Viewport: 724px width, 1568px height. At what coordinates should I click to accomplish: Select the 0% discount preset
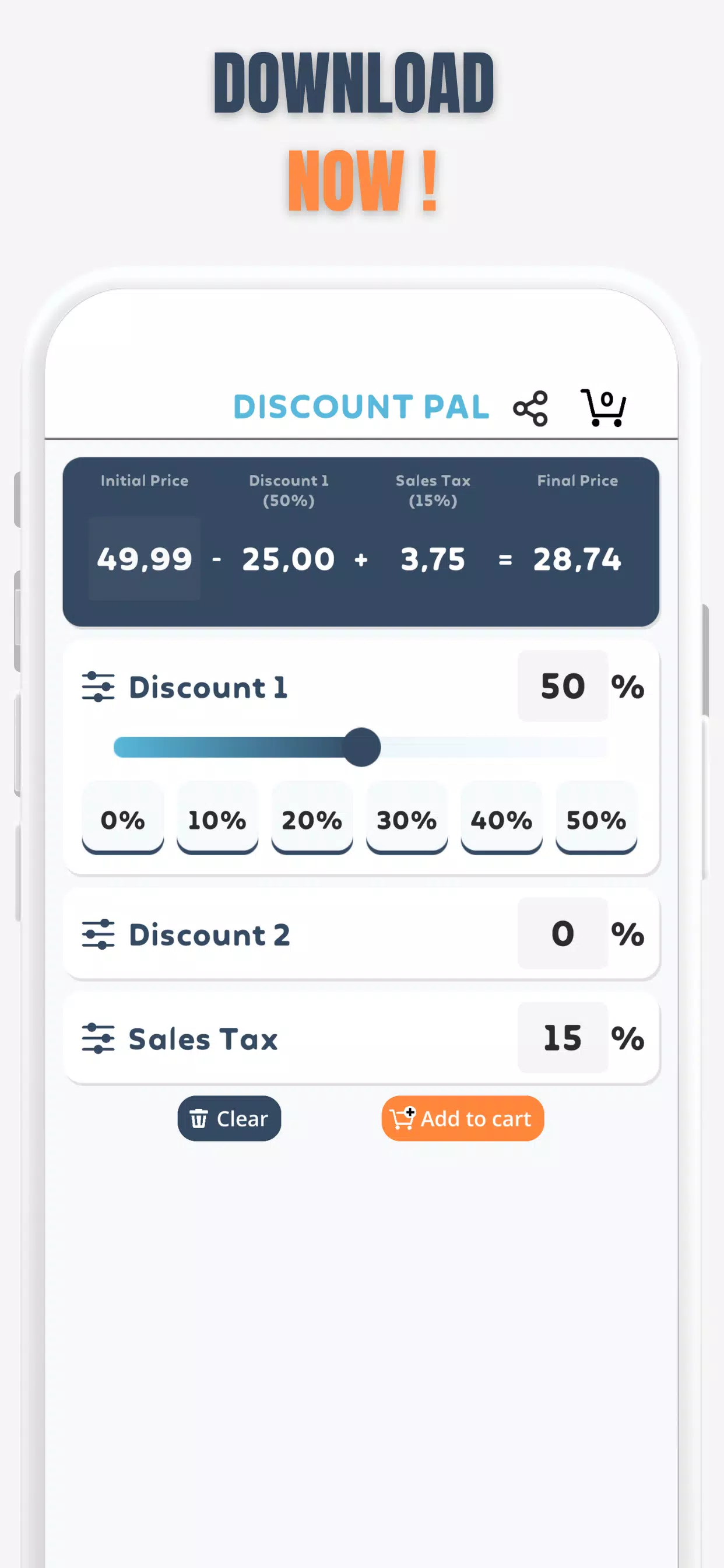122,820
